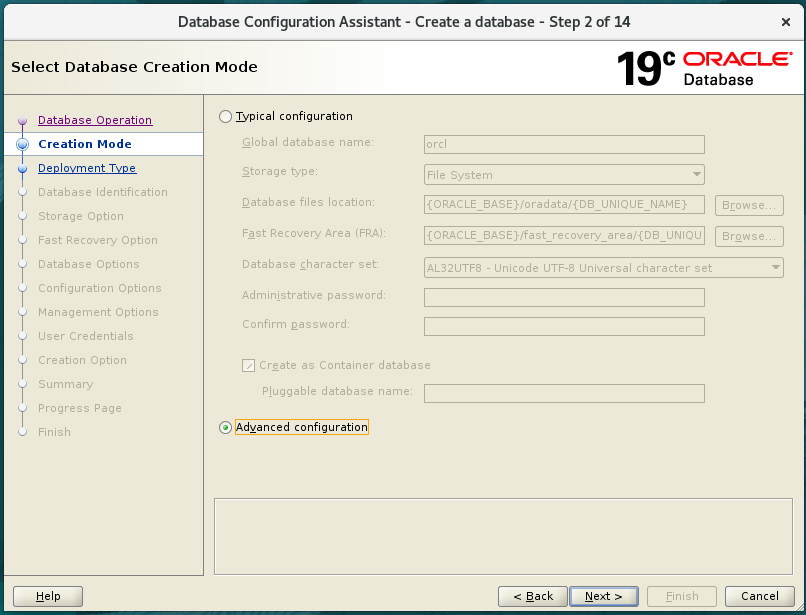Click the Confirm password field
The width and height of the screenshot is (806, 615).
(564, 327)
